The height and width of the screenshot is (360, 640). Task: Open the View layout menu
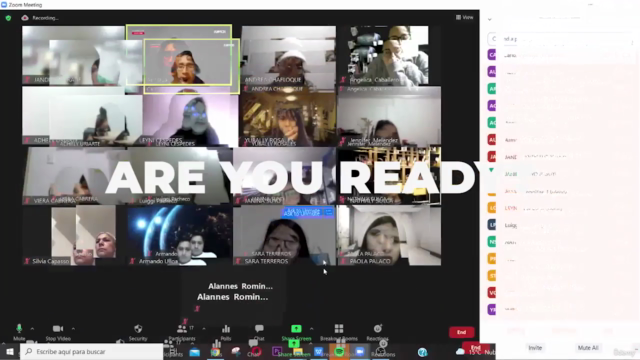464,17
